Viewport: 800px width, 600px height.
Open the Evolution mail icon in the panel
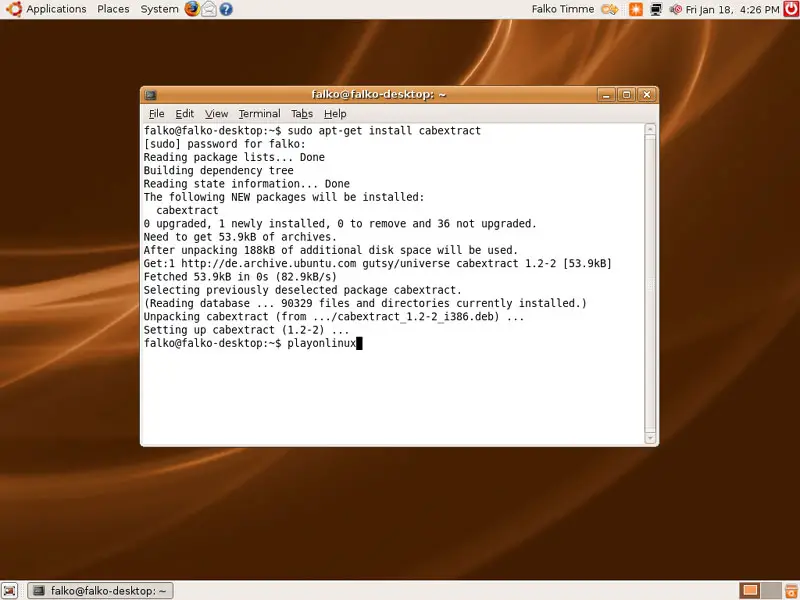pos(209,9)
